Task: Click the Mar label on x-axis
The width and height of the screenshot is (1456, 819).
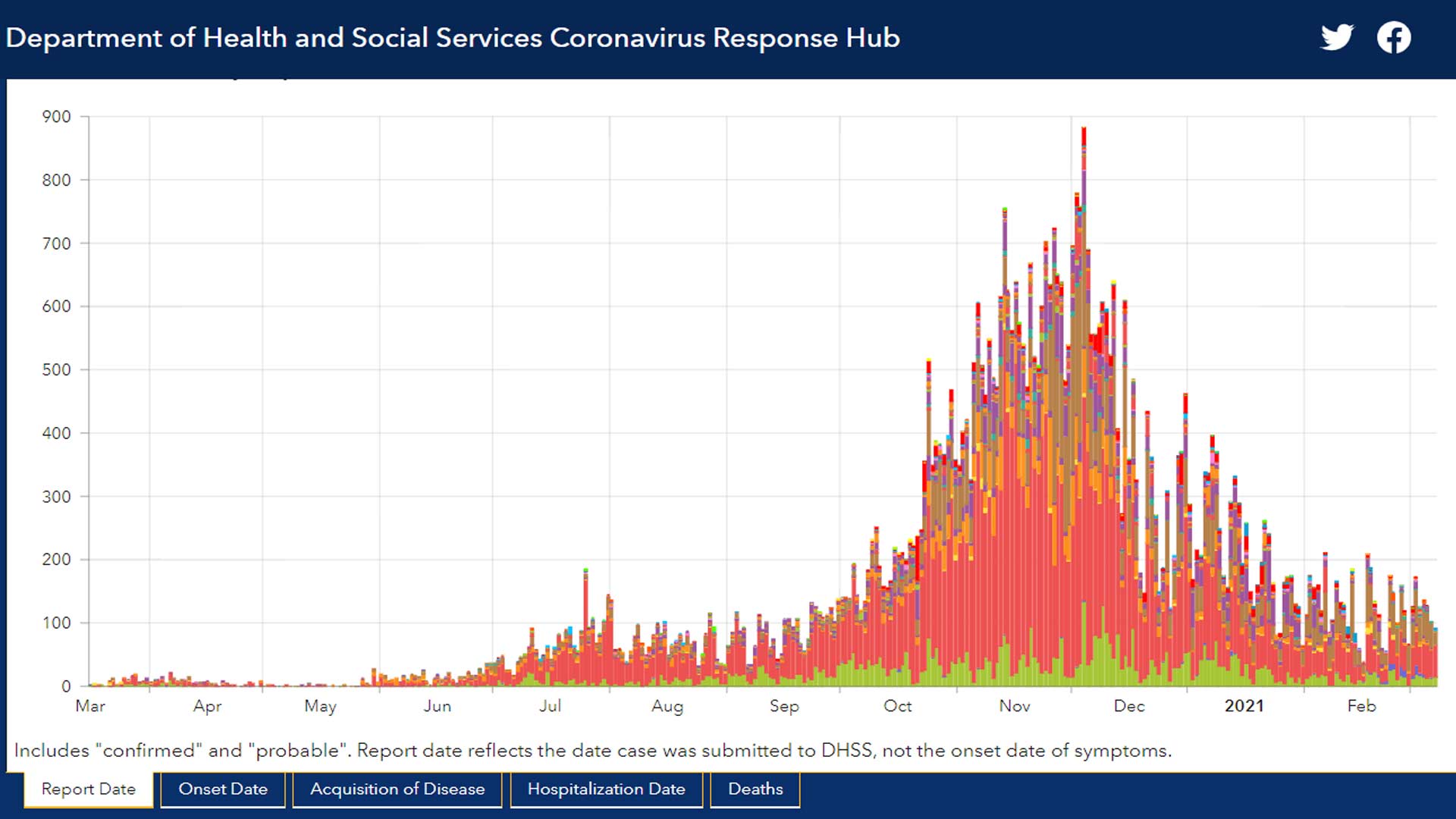Action: click(90, 706)
